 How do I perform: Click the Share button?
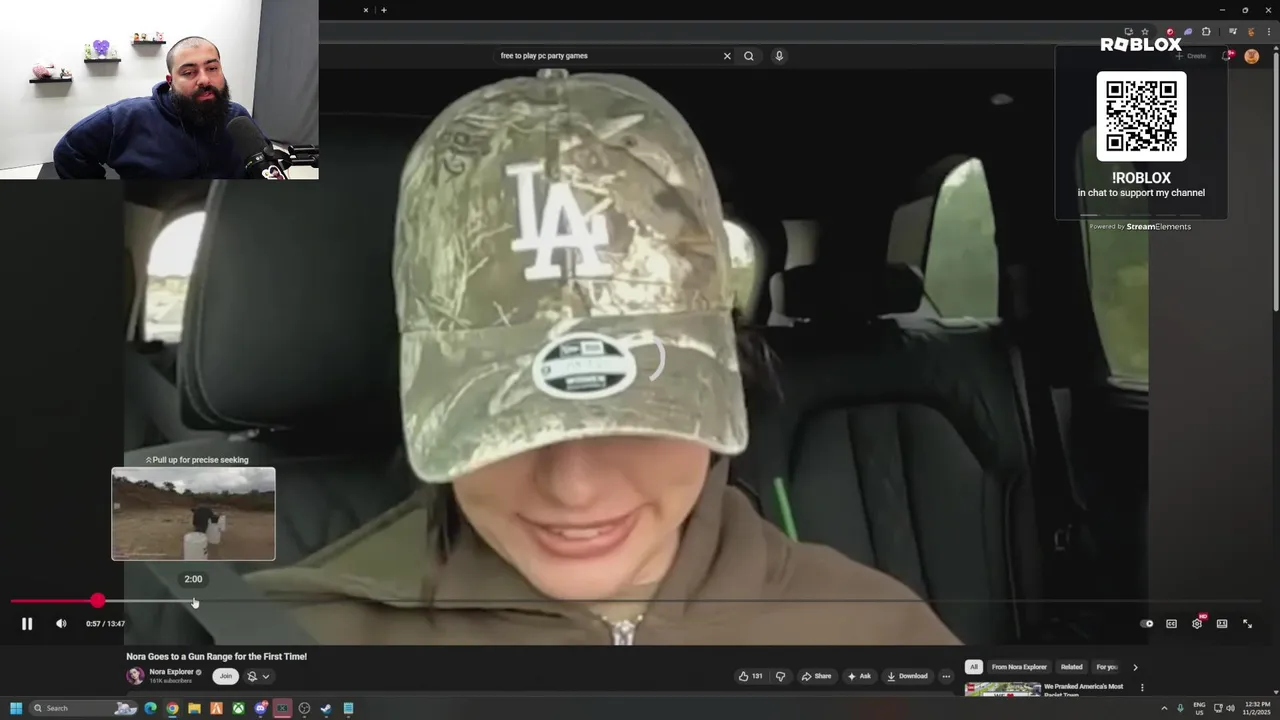816,676
